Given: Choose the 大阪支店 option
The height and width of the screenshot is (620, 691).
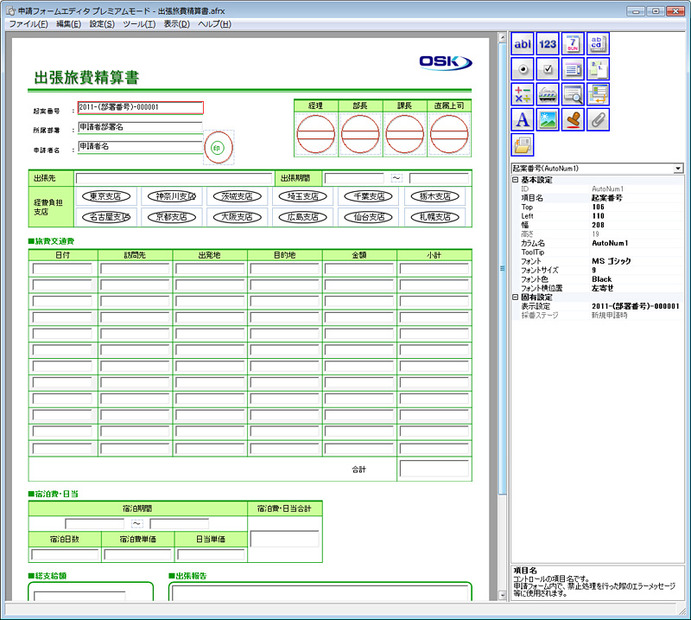Looking at the screenshot, I should (237, 217).
